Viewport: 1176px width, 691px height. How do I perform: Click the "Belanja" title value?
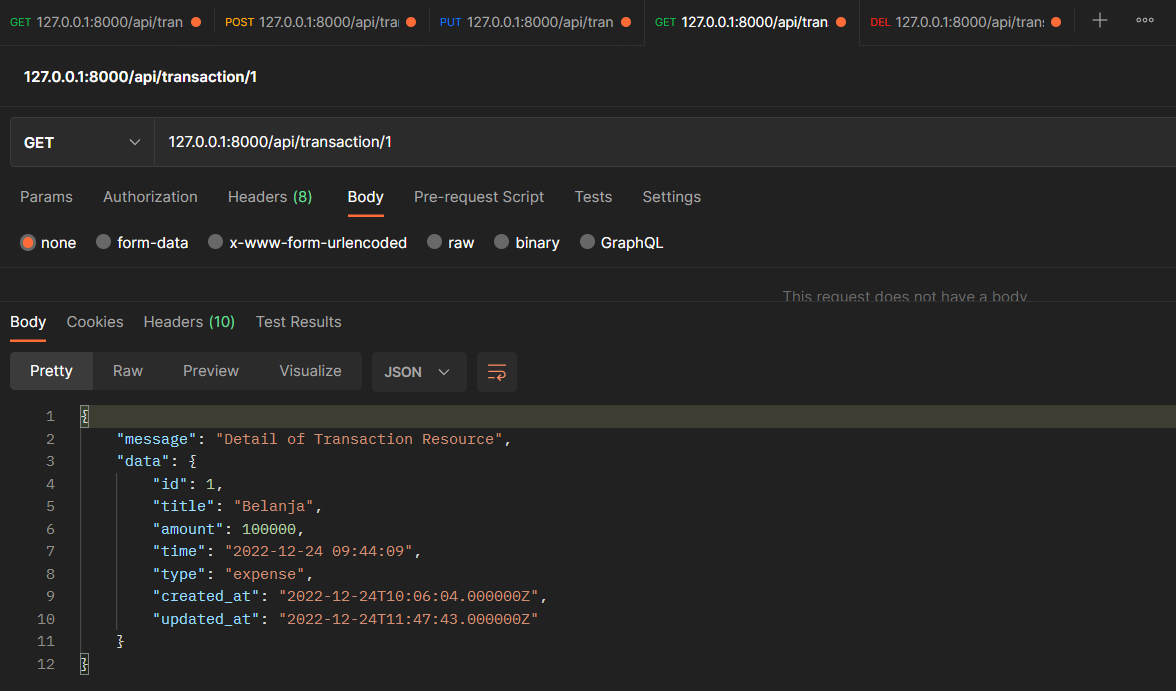[x=273, y=506]
